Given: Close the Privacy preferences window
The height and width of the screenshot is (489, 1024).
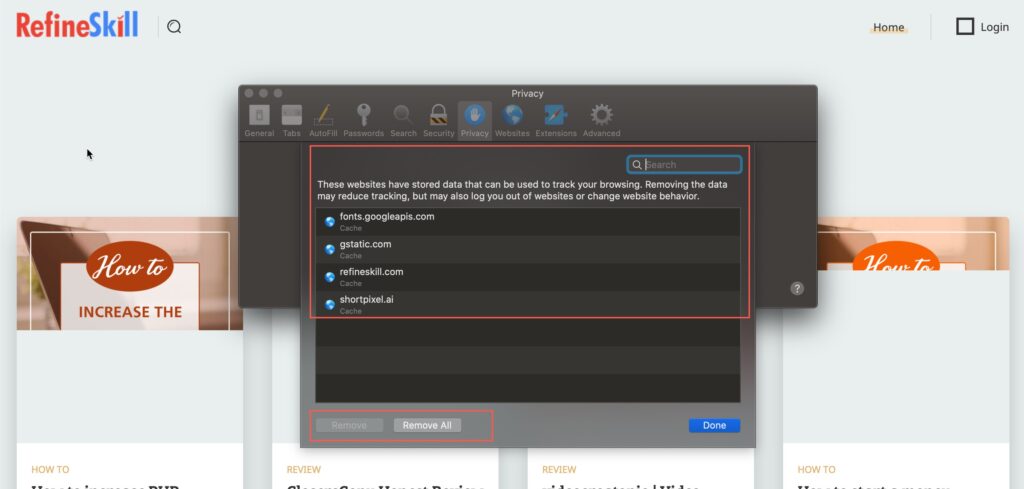Looking at the screenshot, I should click(249, 93).
